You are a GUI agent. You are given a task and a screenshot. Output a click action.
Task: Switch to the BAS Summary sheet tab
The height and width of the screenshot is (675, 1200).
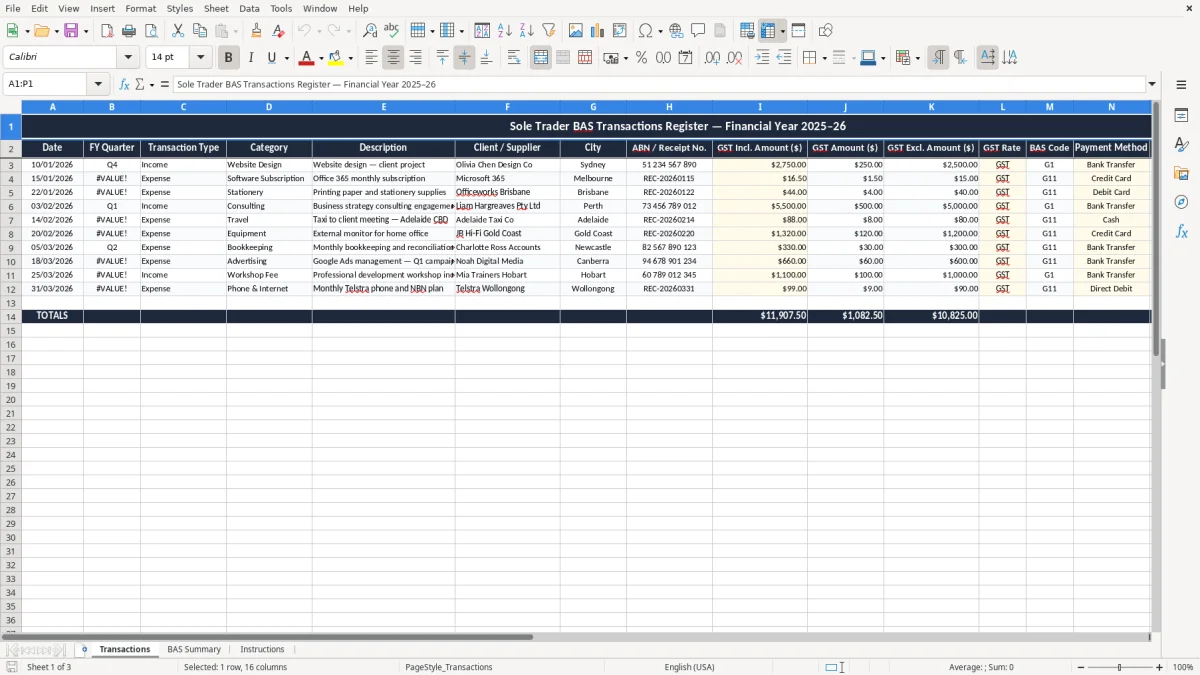[194, 649]
